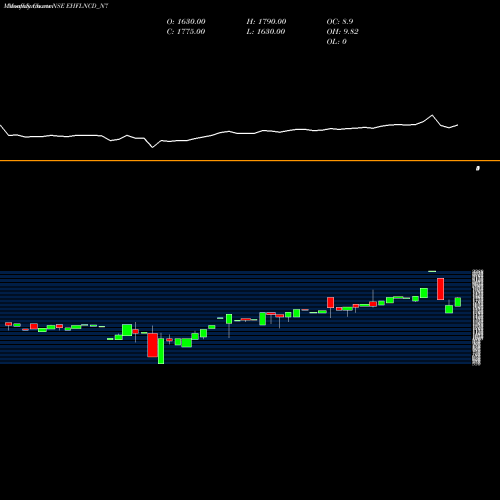Select the high value H: 1790.00

click(266, 22)
